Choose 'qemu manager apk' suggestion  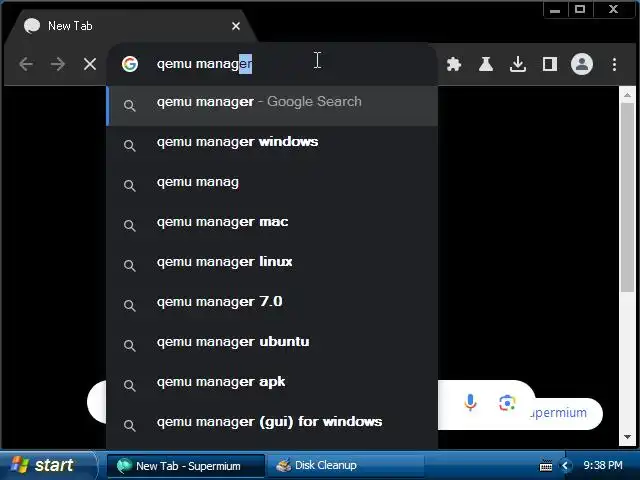272,386
